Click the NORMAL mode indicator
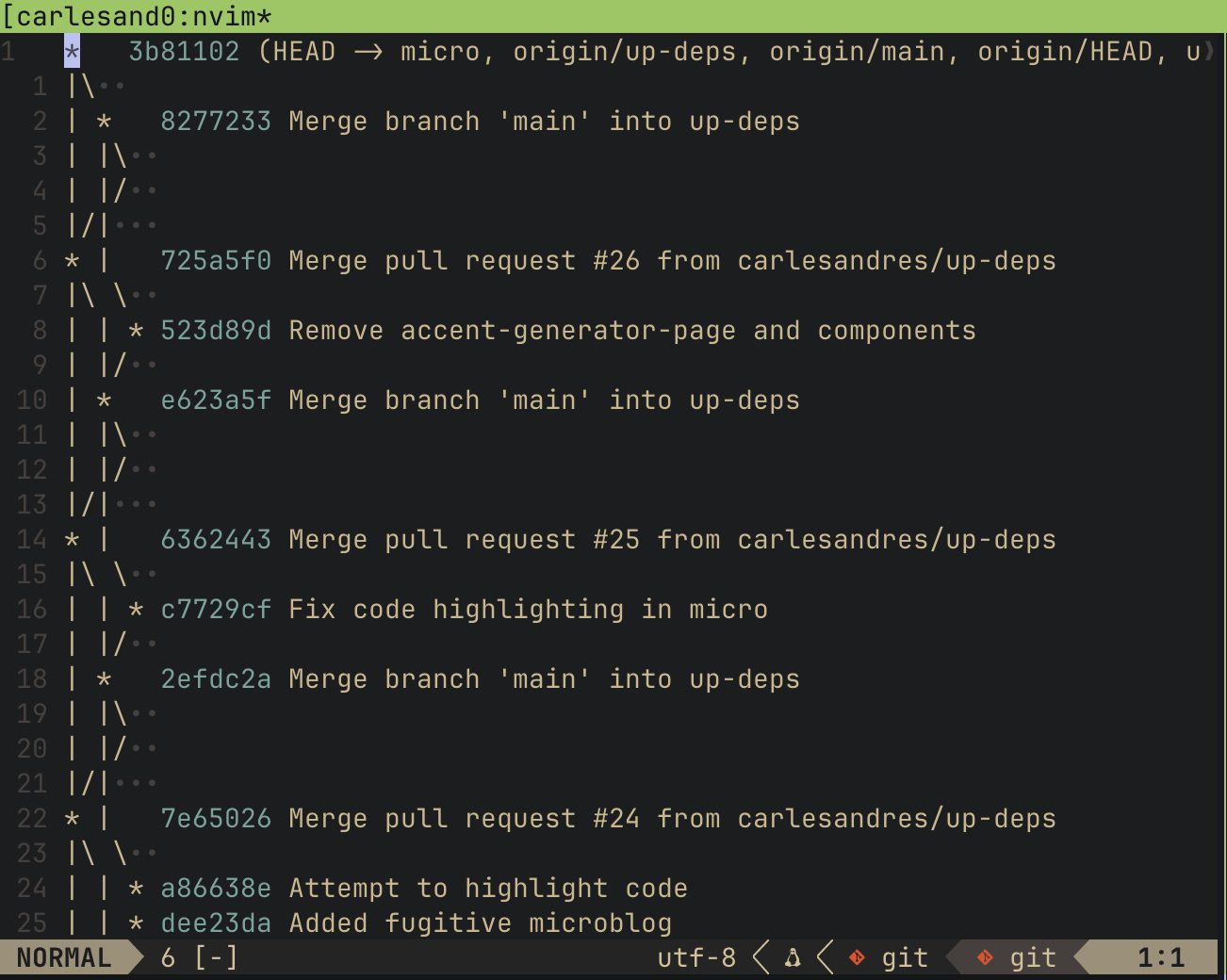The width and height of the screenshot is (1227, 980). (64, 958)
